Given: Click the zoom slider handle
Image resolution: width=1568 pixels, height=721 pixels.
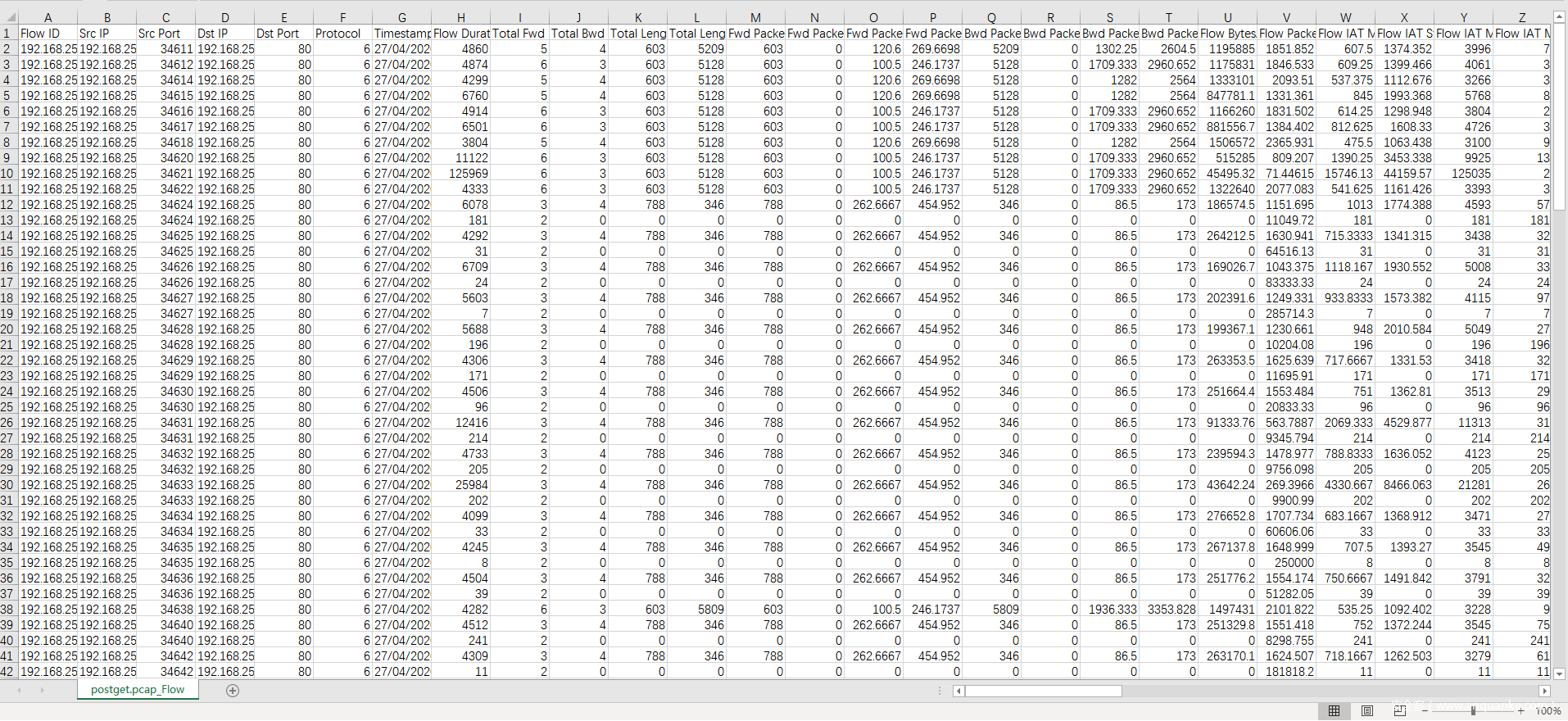Looking at the screenshot, I should tap(1473, 710).
